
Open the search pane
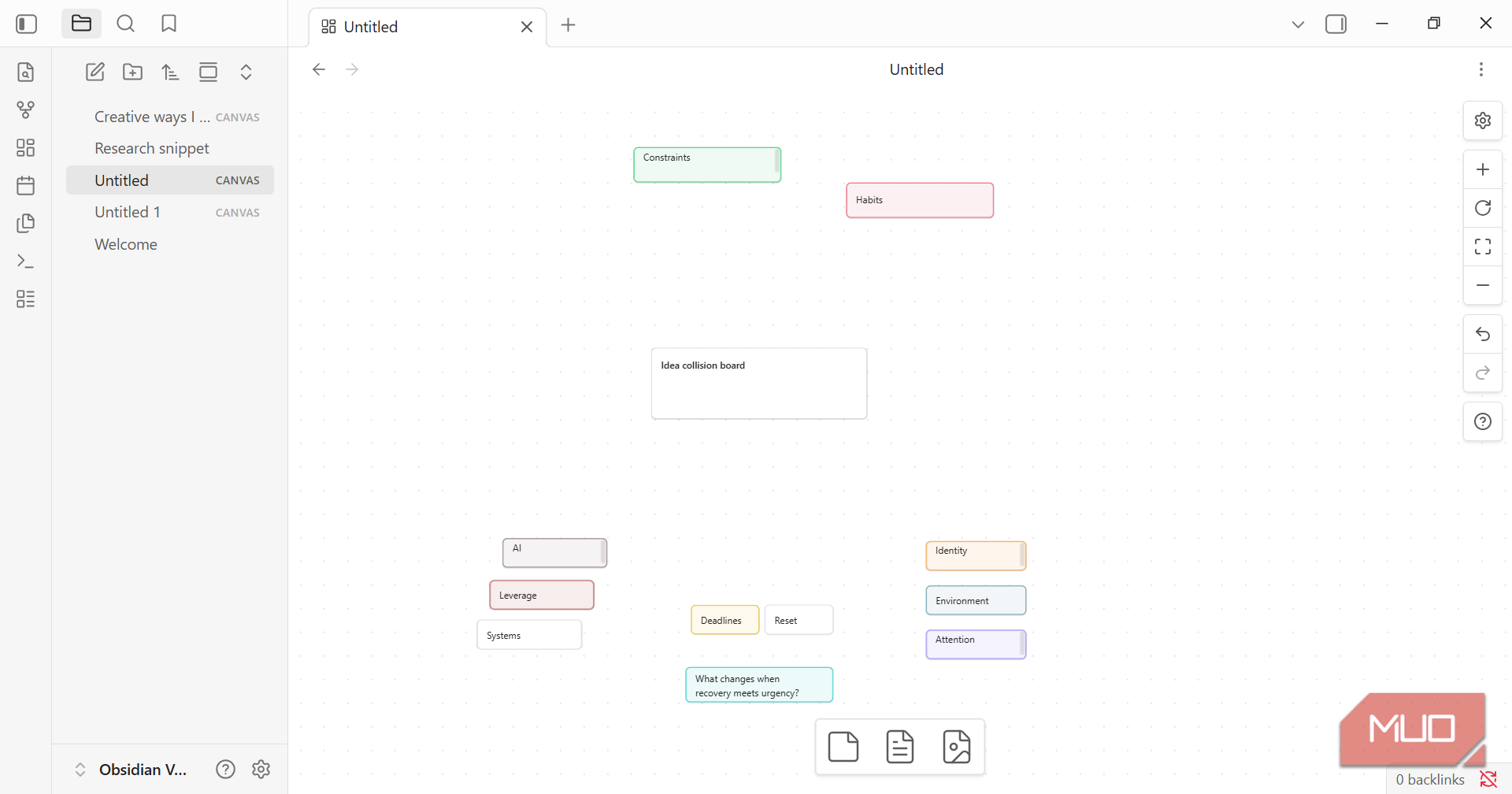125,24
